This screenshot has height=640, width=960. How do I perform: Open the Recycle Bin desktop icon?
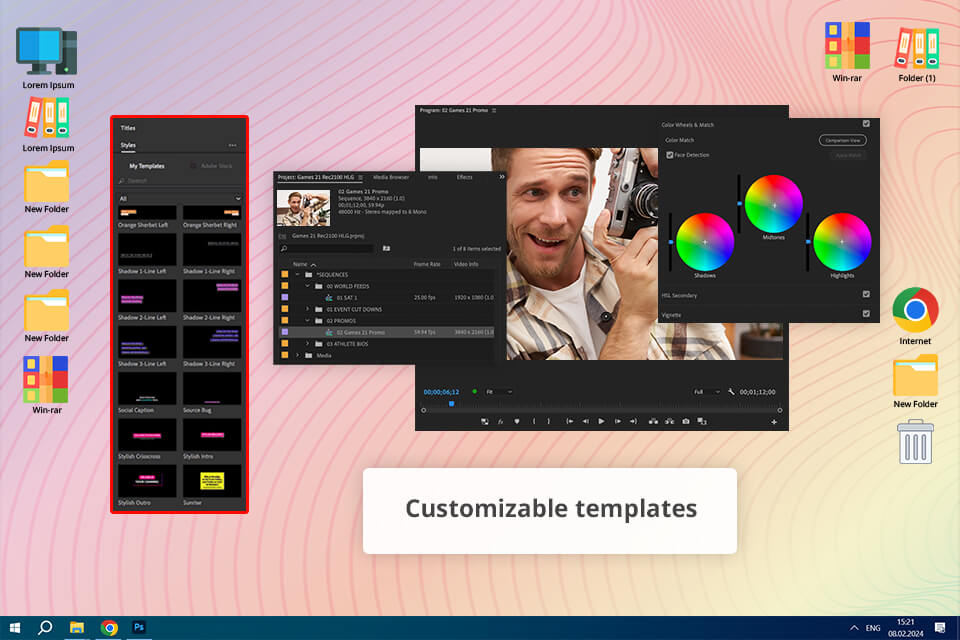[x=915, y=441]
